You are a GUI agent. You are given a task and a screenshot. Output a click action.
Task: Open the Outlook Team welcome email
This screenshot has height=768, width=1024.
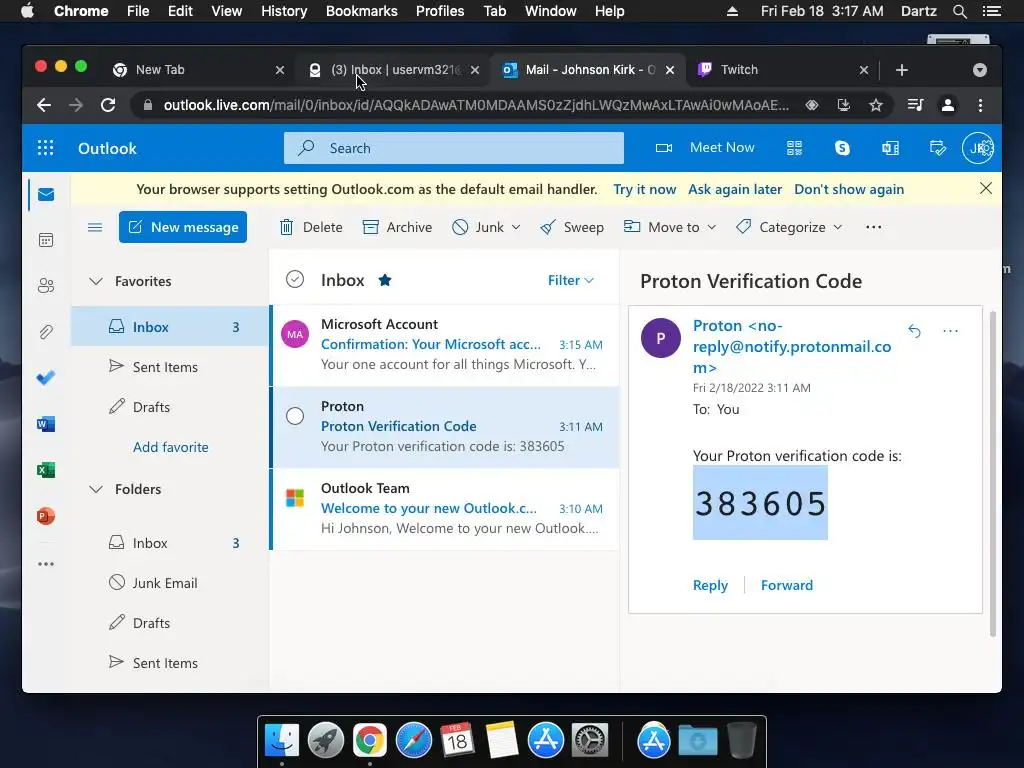pos(444,509)
